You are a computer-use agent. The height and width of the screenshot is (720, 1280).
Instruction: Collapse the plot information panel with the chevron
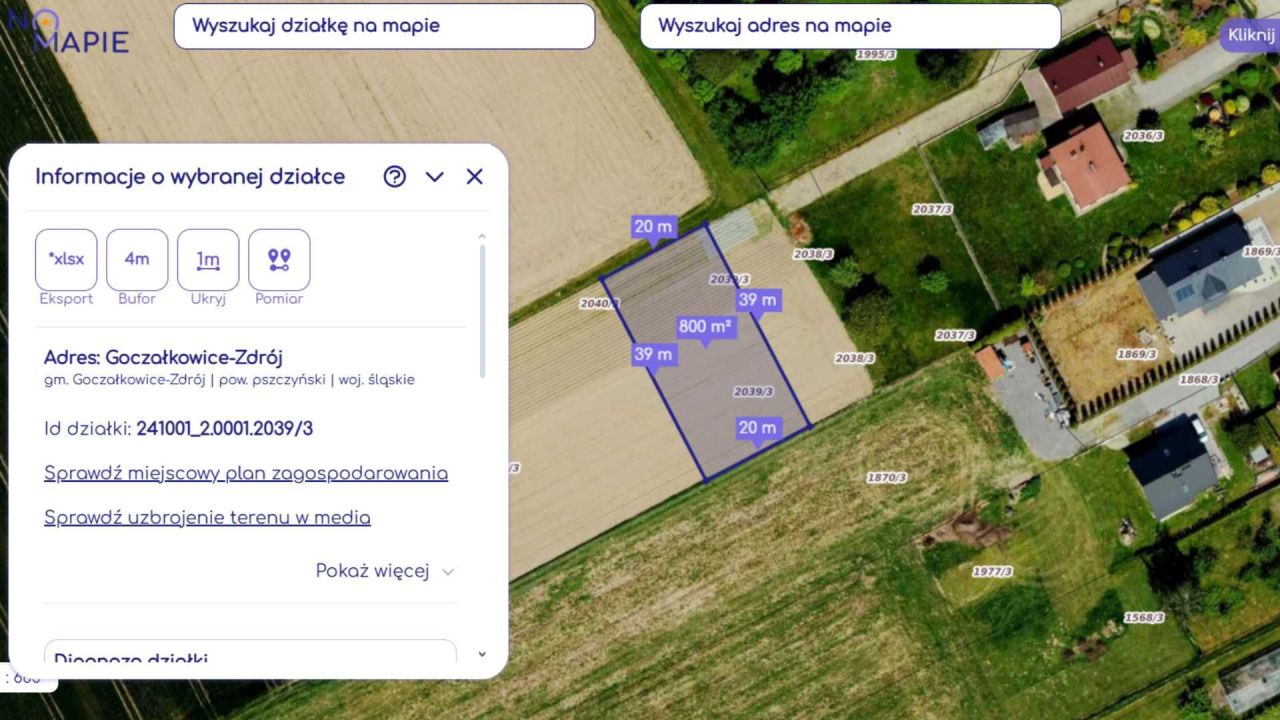(x=434, y=177)
